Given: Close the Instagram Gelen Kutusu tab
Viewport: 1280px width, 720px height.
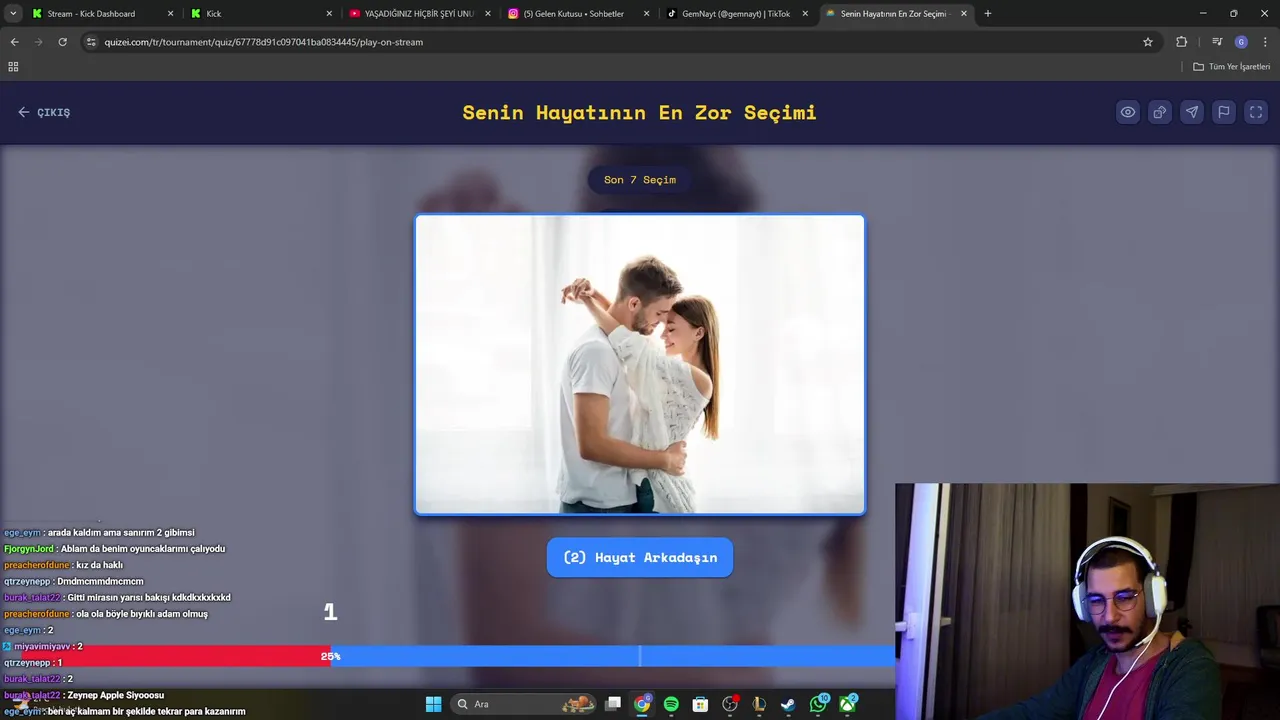Looking at the screenshot, I should [646, 14].
